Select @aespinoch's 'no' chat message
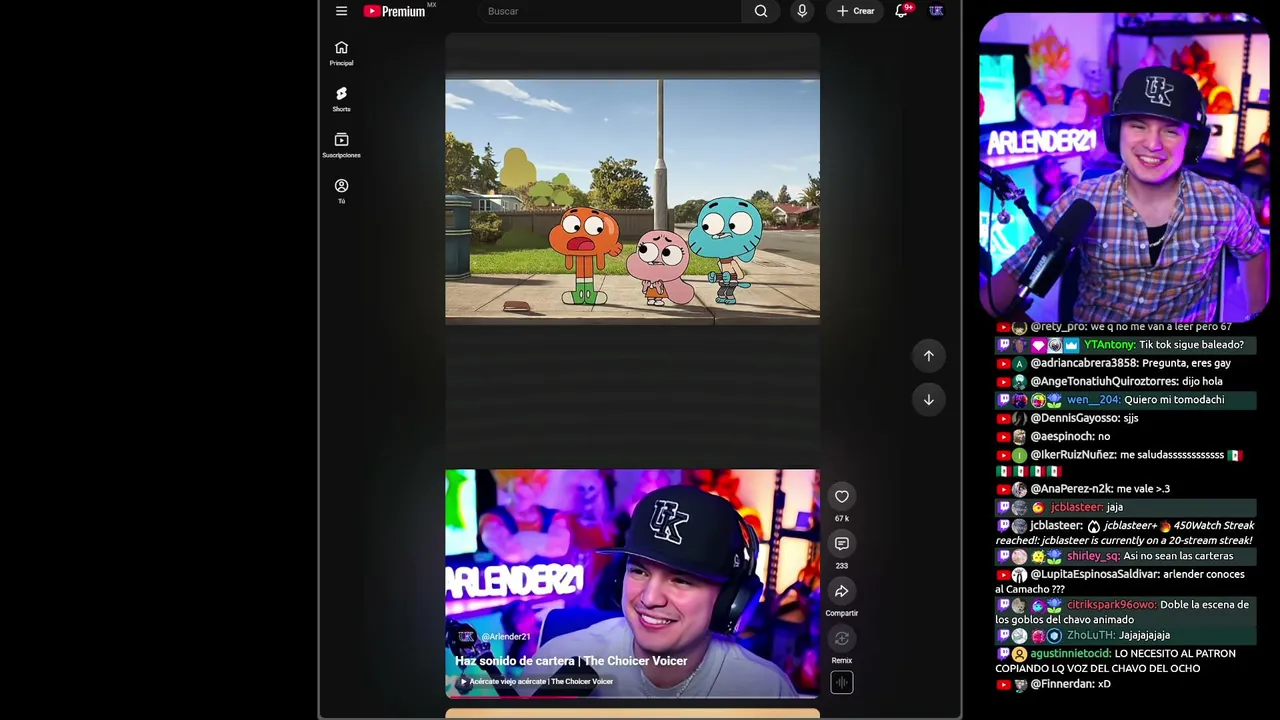 pyautogui.click(x=1053, y=436)
